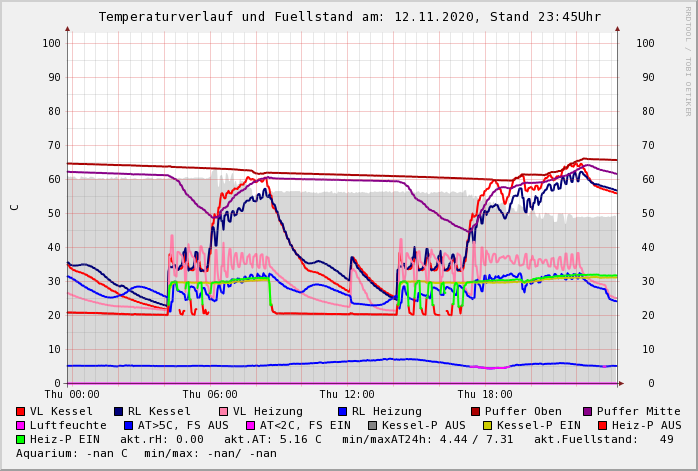The height and width of the screenshot is (471, 698).
Task: Click the yellow Kessel-P EIN swatch
Action: [x=488, y=425]
